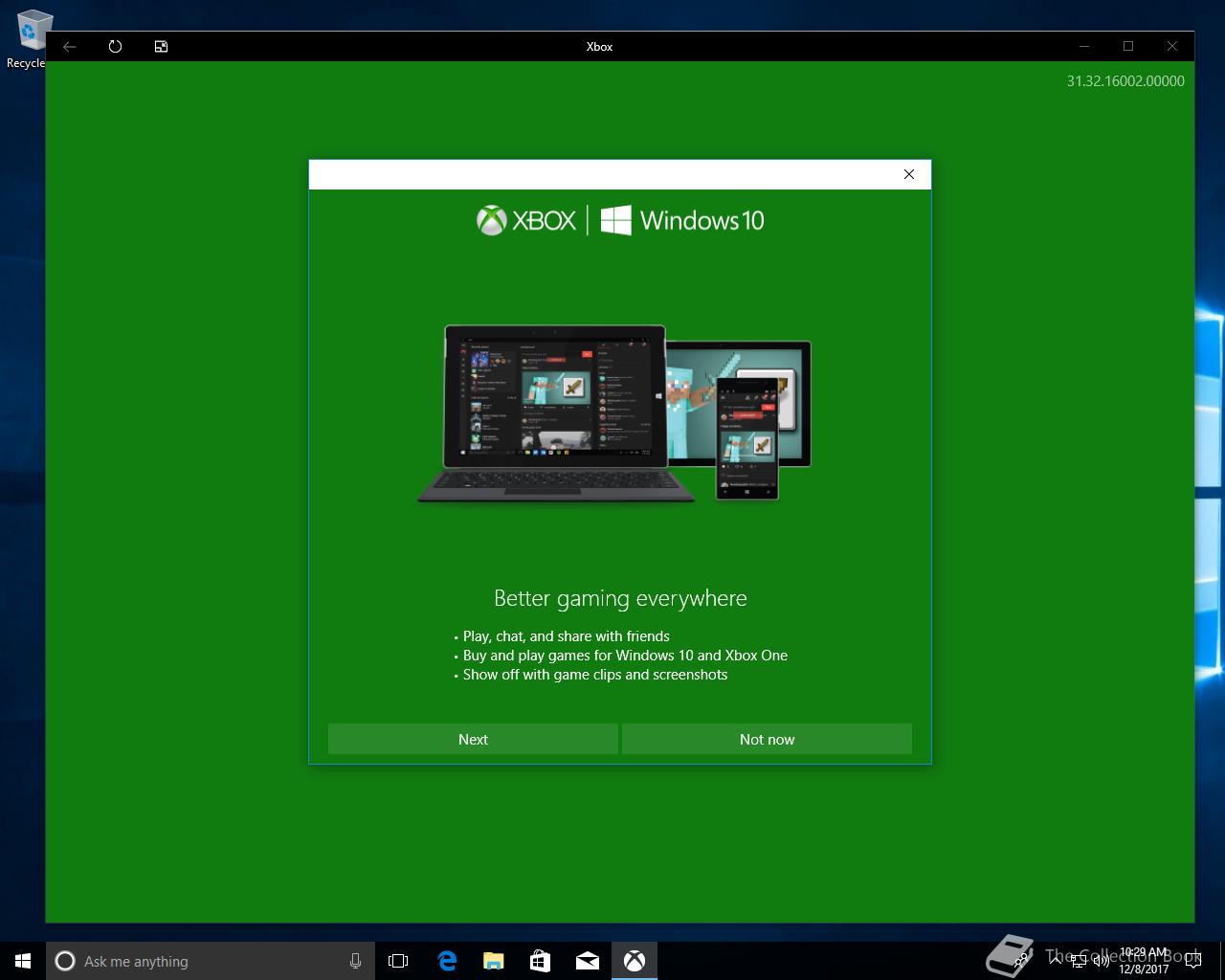
Task: Click the Xbox app taskbar icon
Action: coord(634,961)
